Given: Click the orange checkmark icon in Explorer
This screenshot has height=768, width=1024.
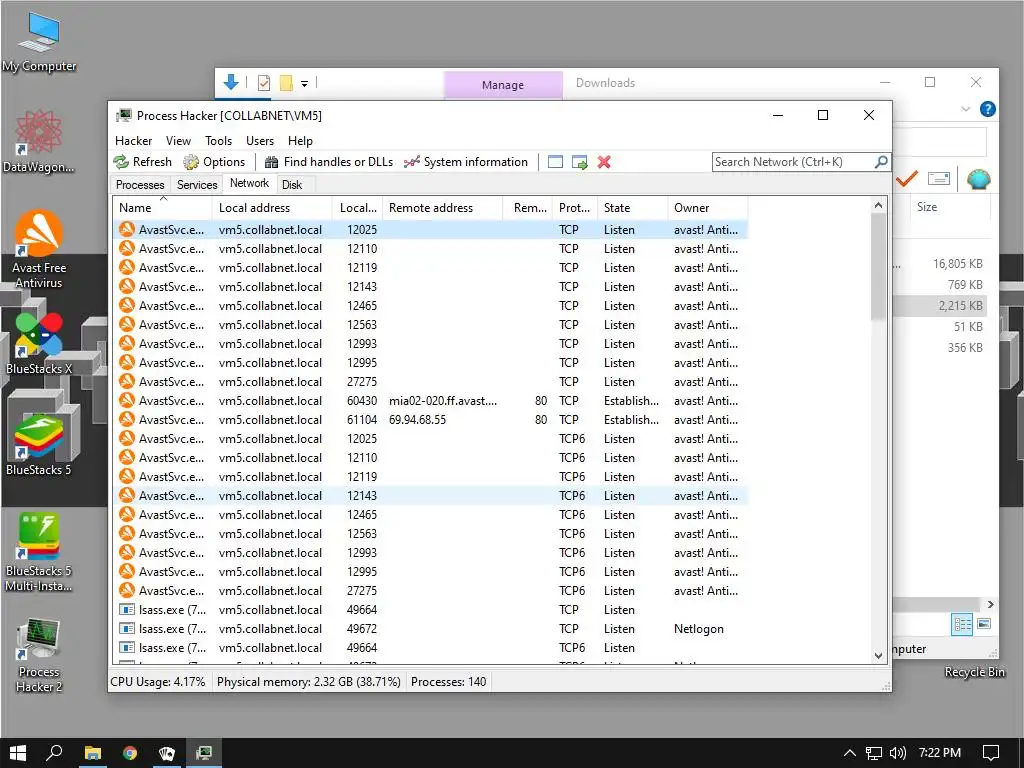Looking at the screenshot, I should click(x=906, y=178).
